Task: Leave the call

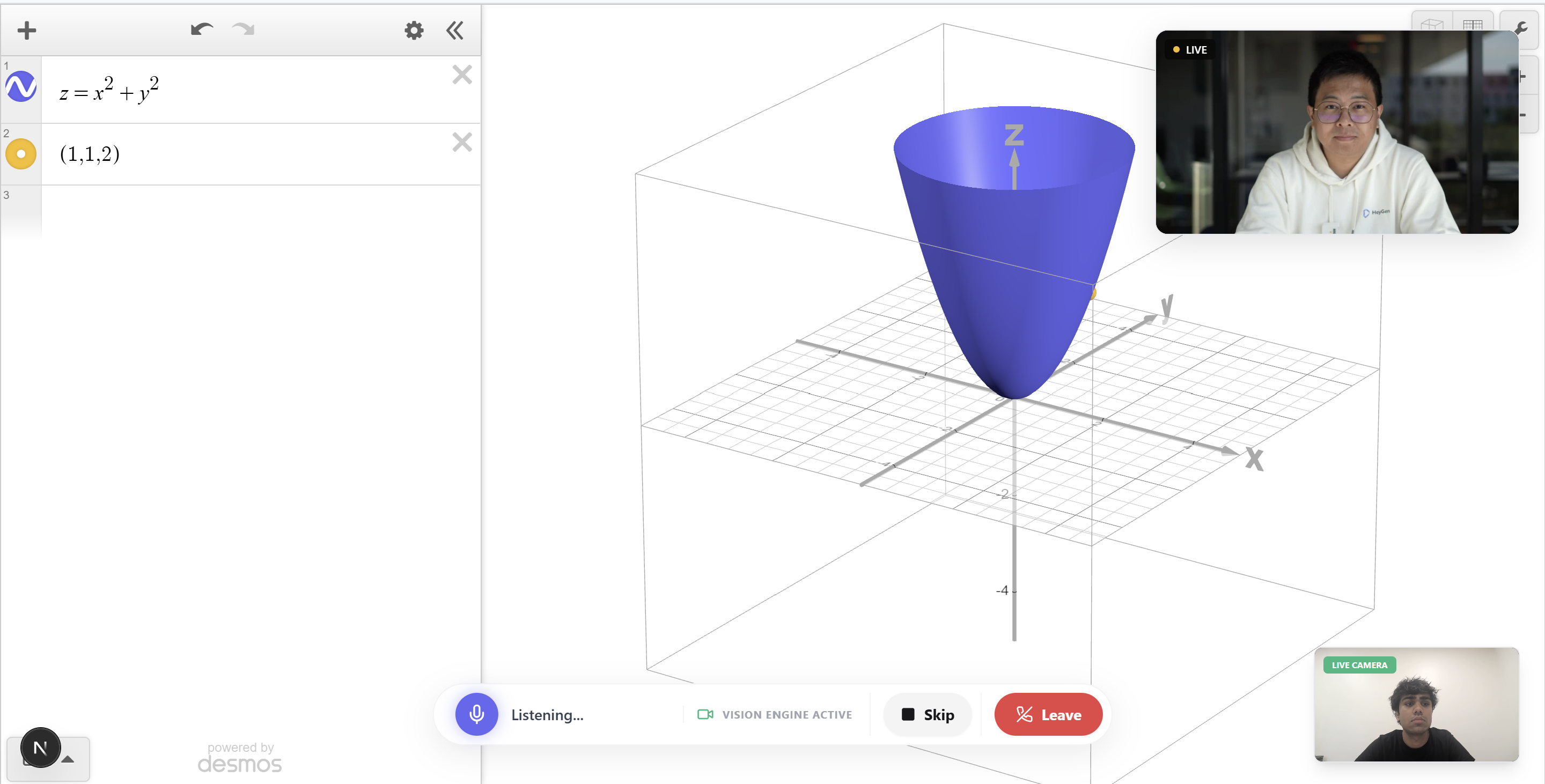Action: [1048, 714]
